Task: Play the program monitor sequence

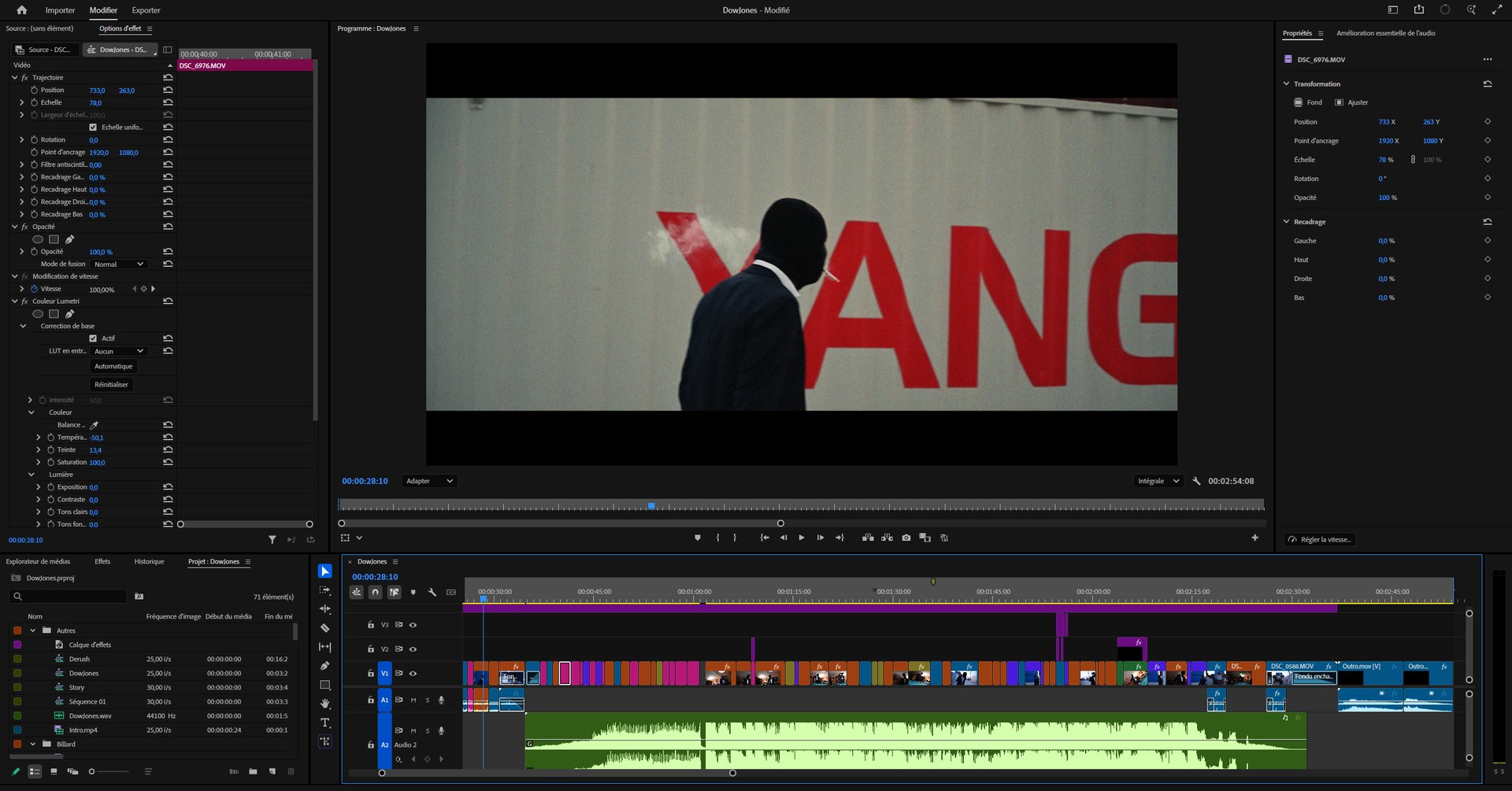Action: point(802,538)
